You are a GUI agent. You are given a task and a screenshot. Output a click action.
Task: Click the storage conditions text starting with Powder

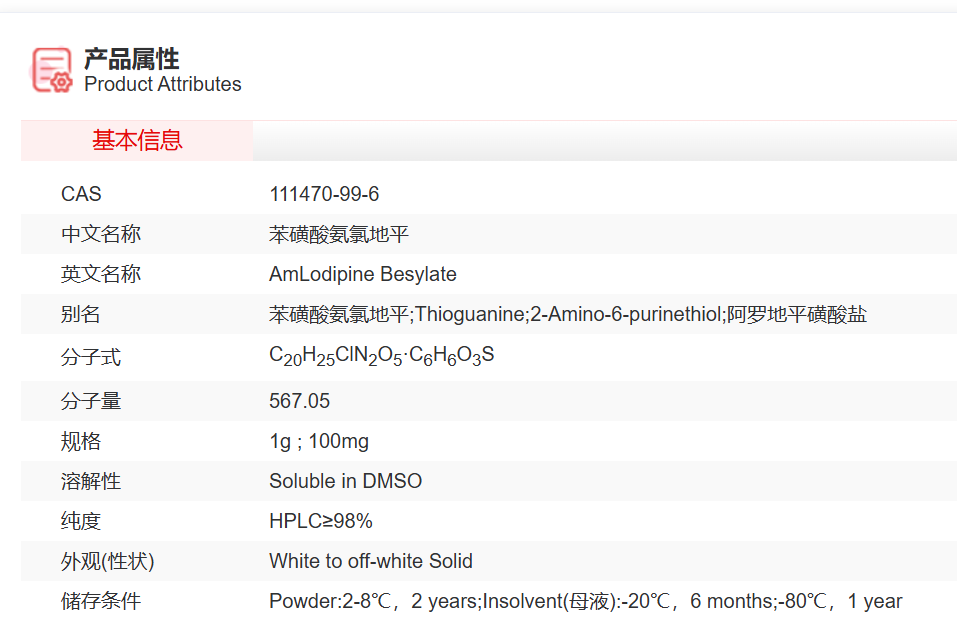(x=585, y=601)
